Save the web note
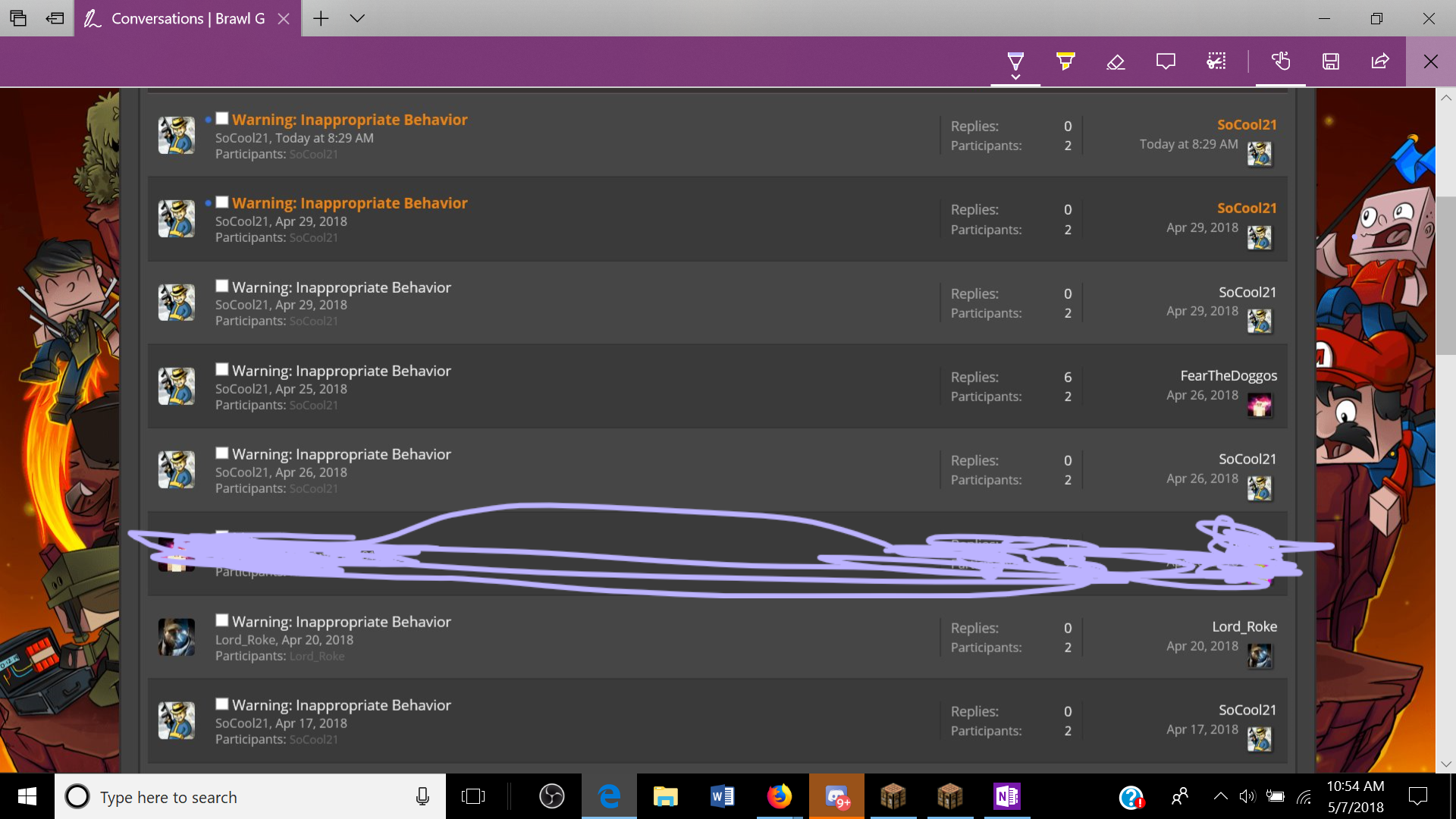Image resolution: width=1456 pixels, height=819 pixels. tap(1331, 61)
